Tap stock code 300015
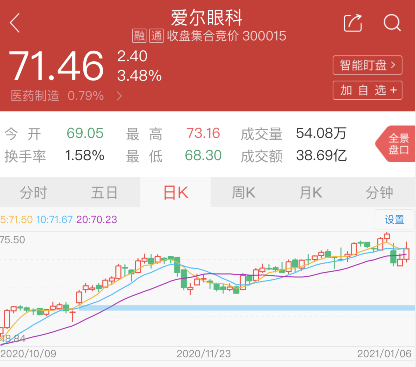Viewport: 416px width, 367px height. pos(264,36)
